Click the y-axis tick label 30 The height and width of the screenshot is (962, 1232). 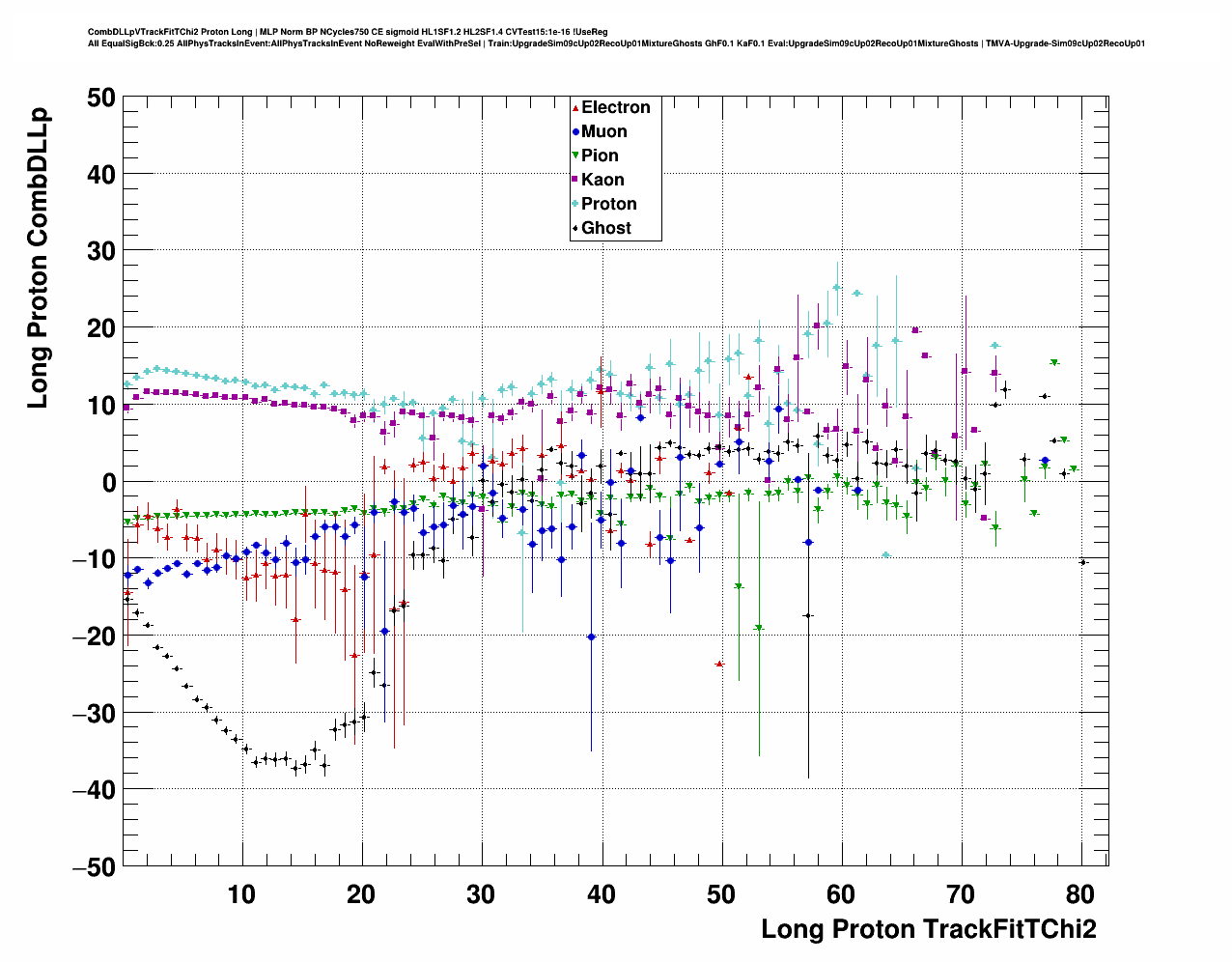99,251
